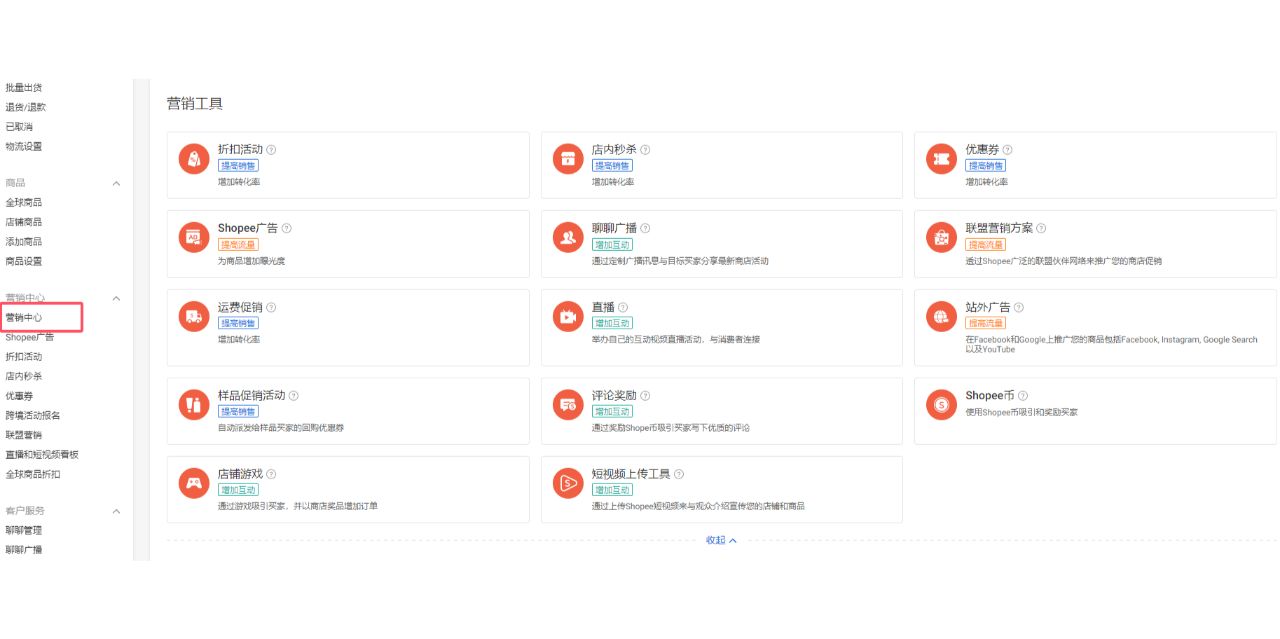Click help icon next to 站外广告
The width and height of the screenshot is (1280, 639).
(1019, 308)
